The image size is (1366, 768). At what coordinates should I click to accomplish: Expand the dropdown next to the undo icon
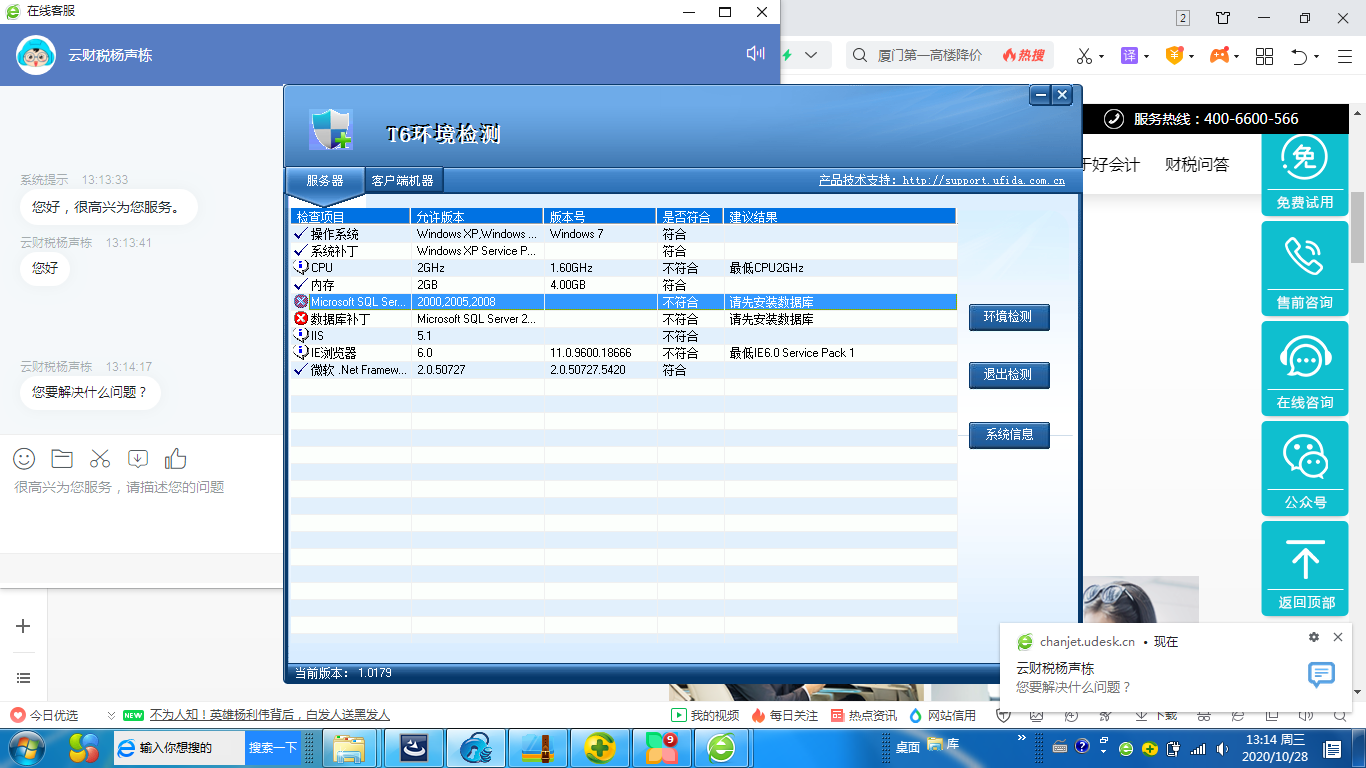(x=1317, y=57)
